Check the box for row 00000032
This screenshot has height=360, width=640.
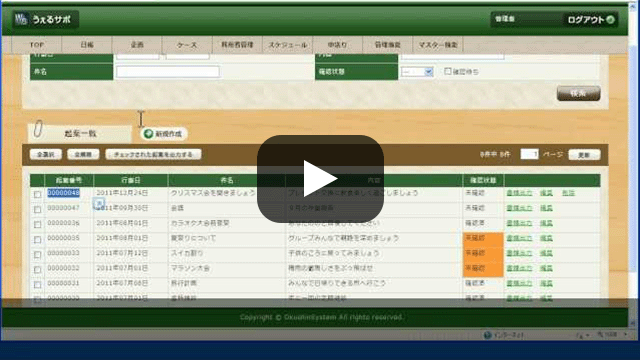pyautogui.click(x=38, y=270)
